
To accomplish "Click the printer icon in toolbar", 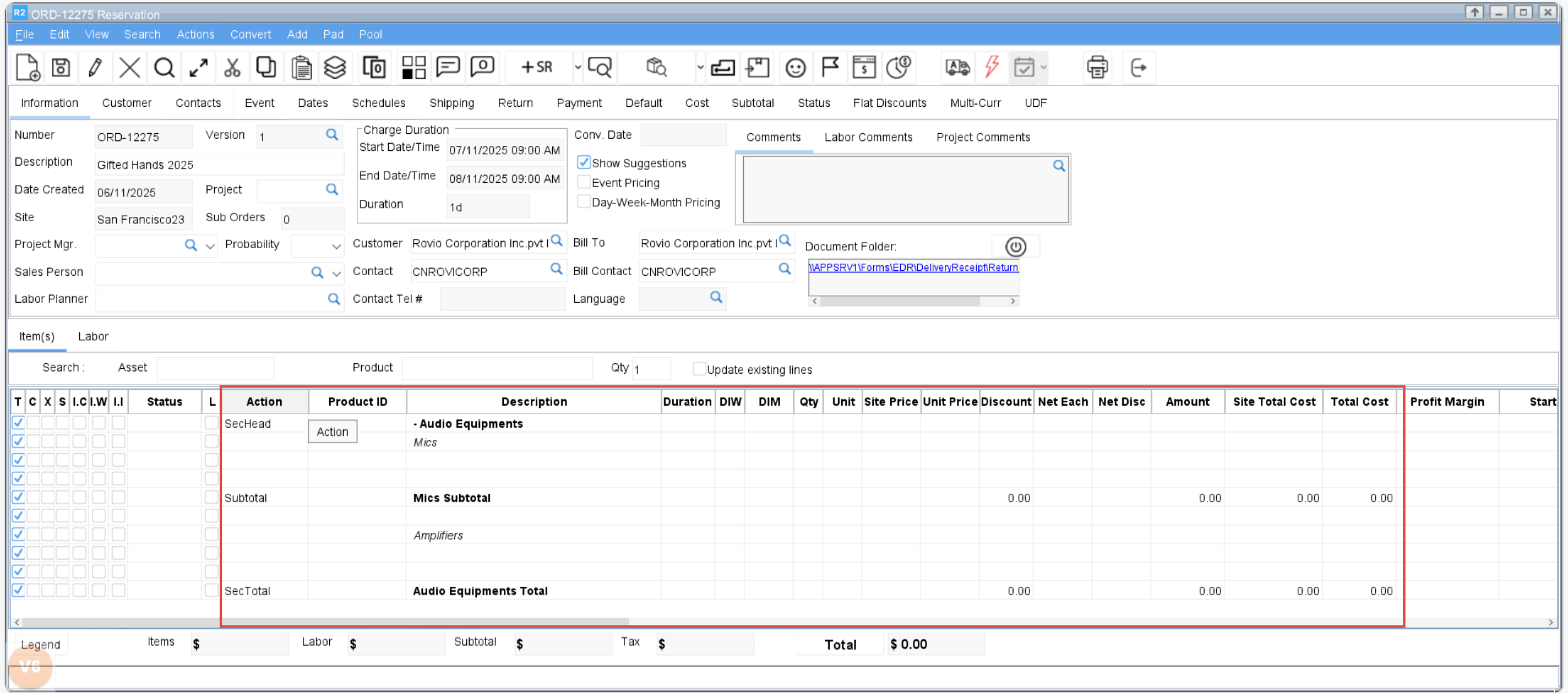I will pos(1097,68).
